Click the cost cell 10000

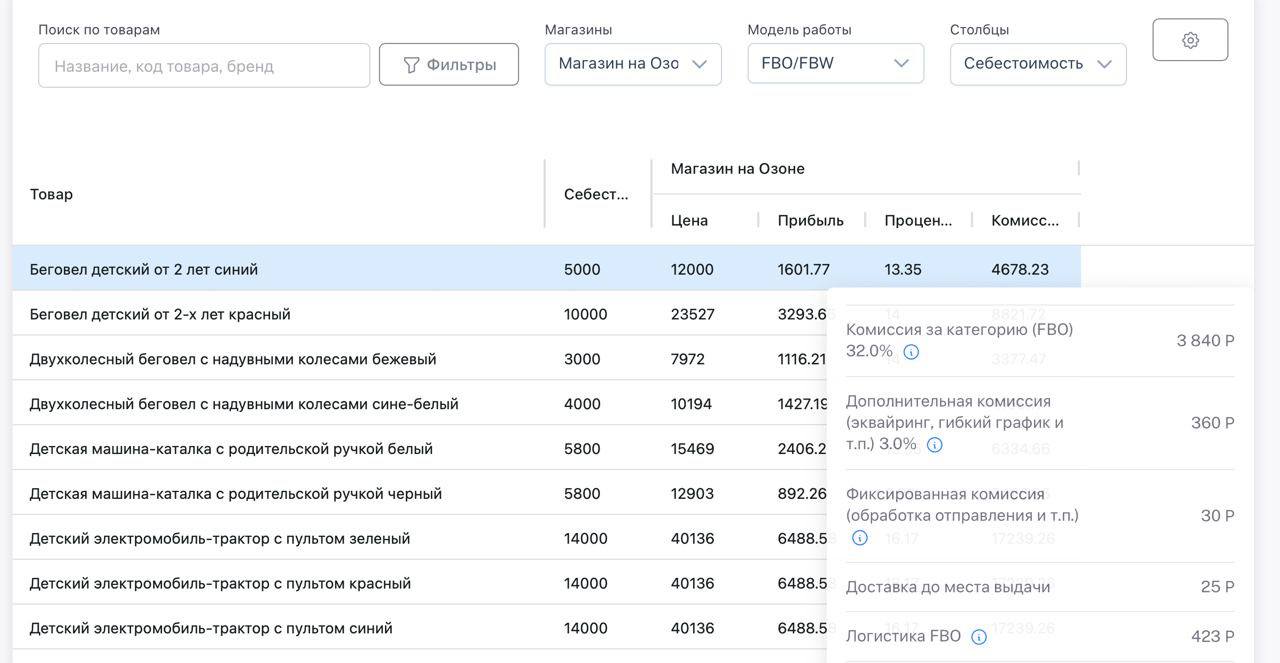tap(586, 314)
